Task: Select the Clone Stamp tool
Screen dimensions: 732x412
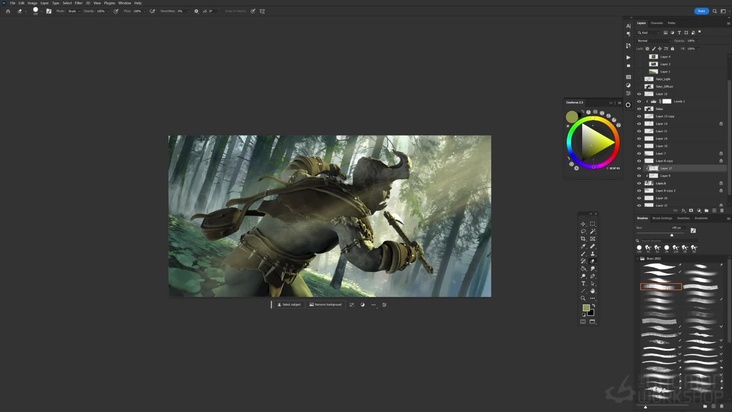Action: pyautogui.click(x=592, y=254)
